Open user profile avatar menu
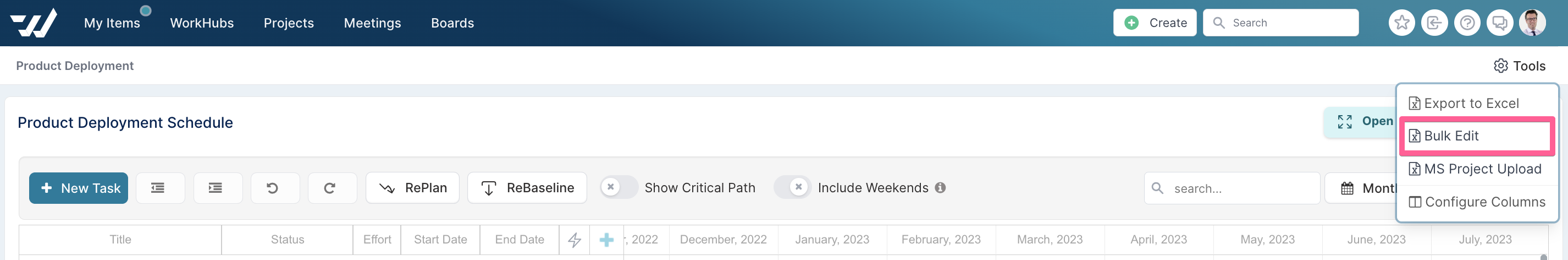1568x260 pixels. [x=1532, y=23]
